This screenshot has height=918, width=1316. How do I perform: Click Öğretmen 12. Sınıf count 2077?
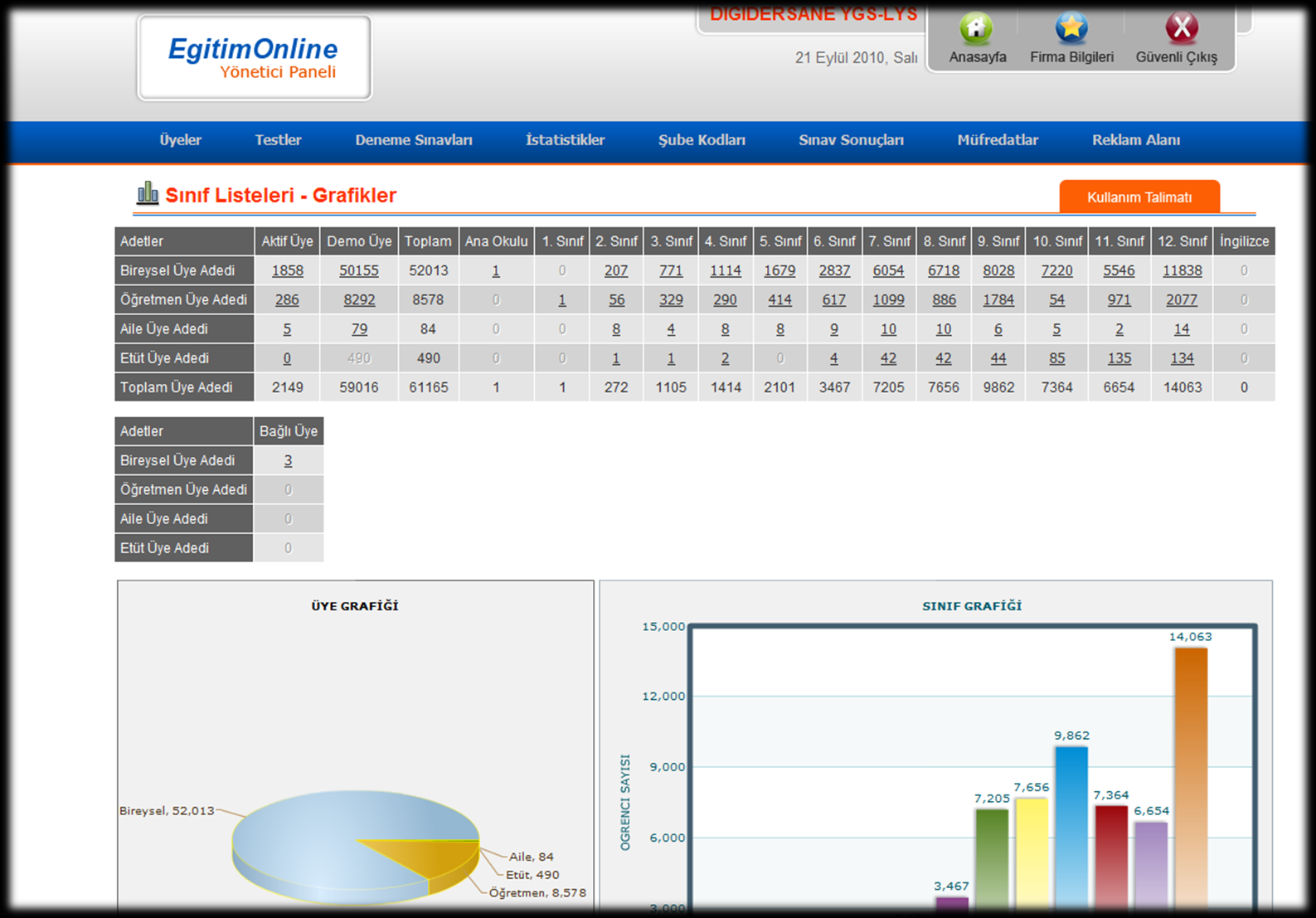pyautogui.click(x=1182, y=299)
